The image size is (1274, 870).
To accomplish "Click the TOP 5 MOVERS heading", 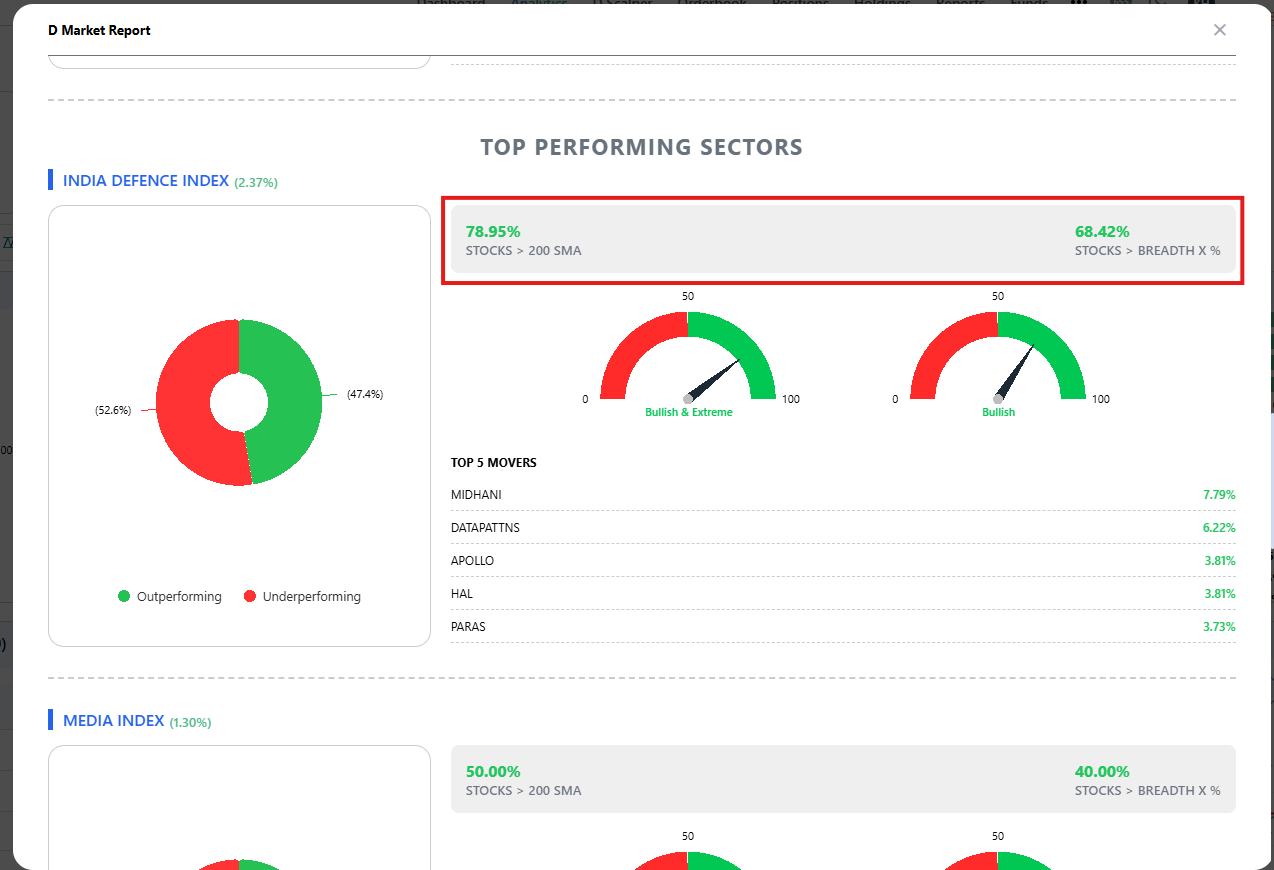I will tap(494, 463).
